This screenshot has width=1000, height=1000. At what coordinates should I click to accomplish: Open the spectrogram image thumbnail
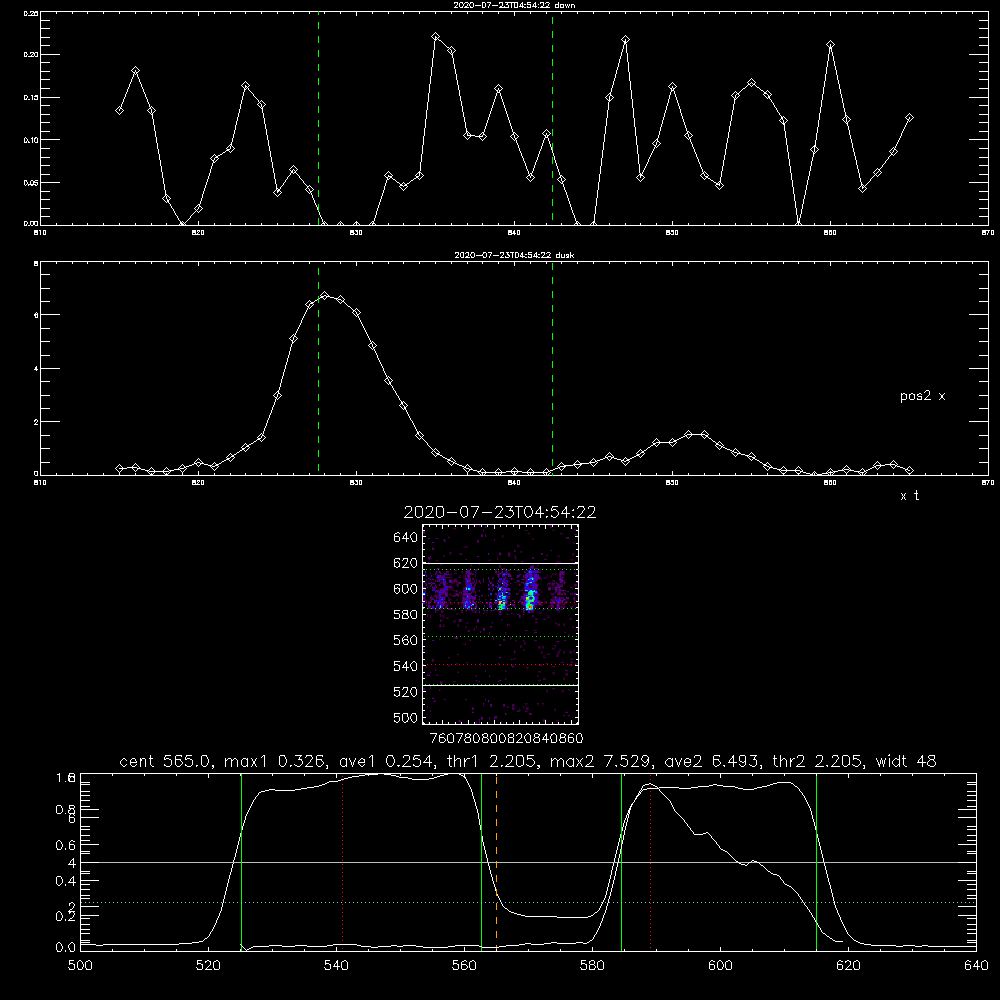501,624
